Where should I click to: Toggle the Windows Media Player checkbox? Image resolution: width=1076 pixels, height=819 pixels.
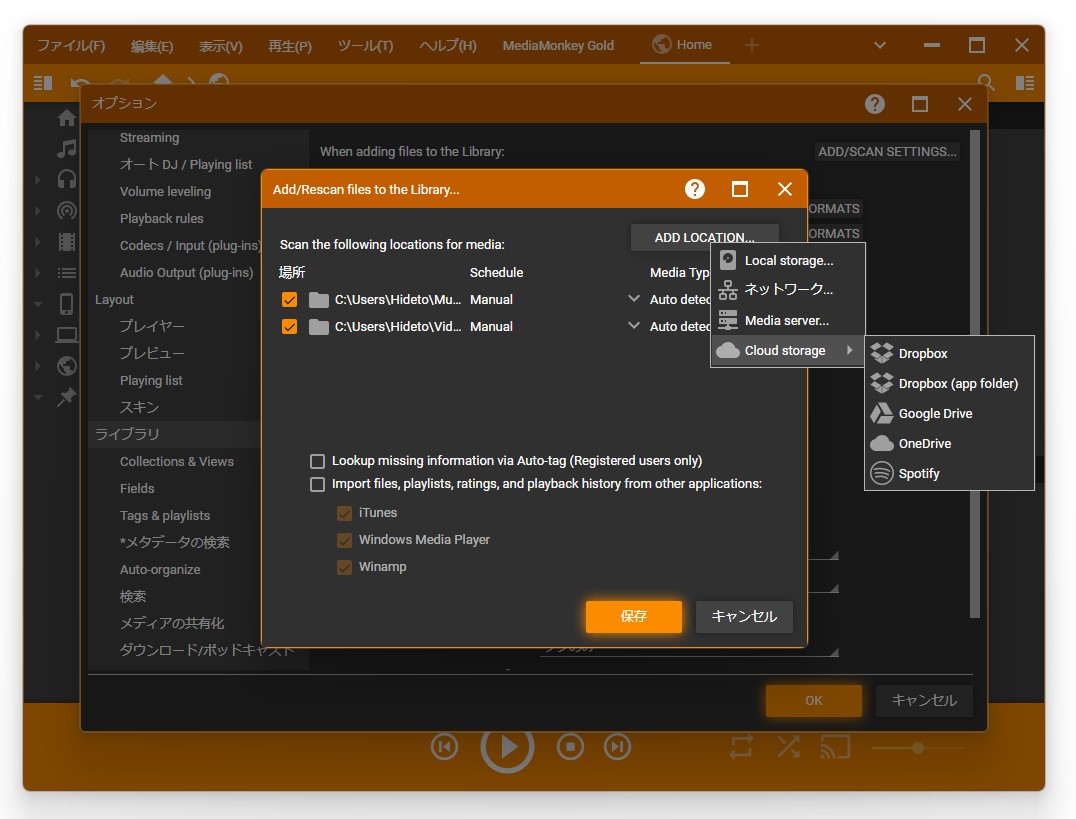click(x=344, y=540)
